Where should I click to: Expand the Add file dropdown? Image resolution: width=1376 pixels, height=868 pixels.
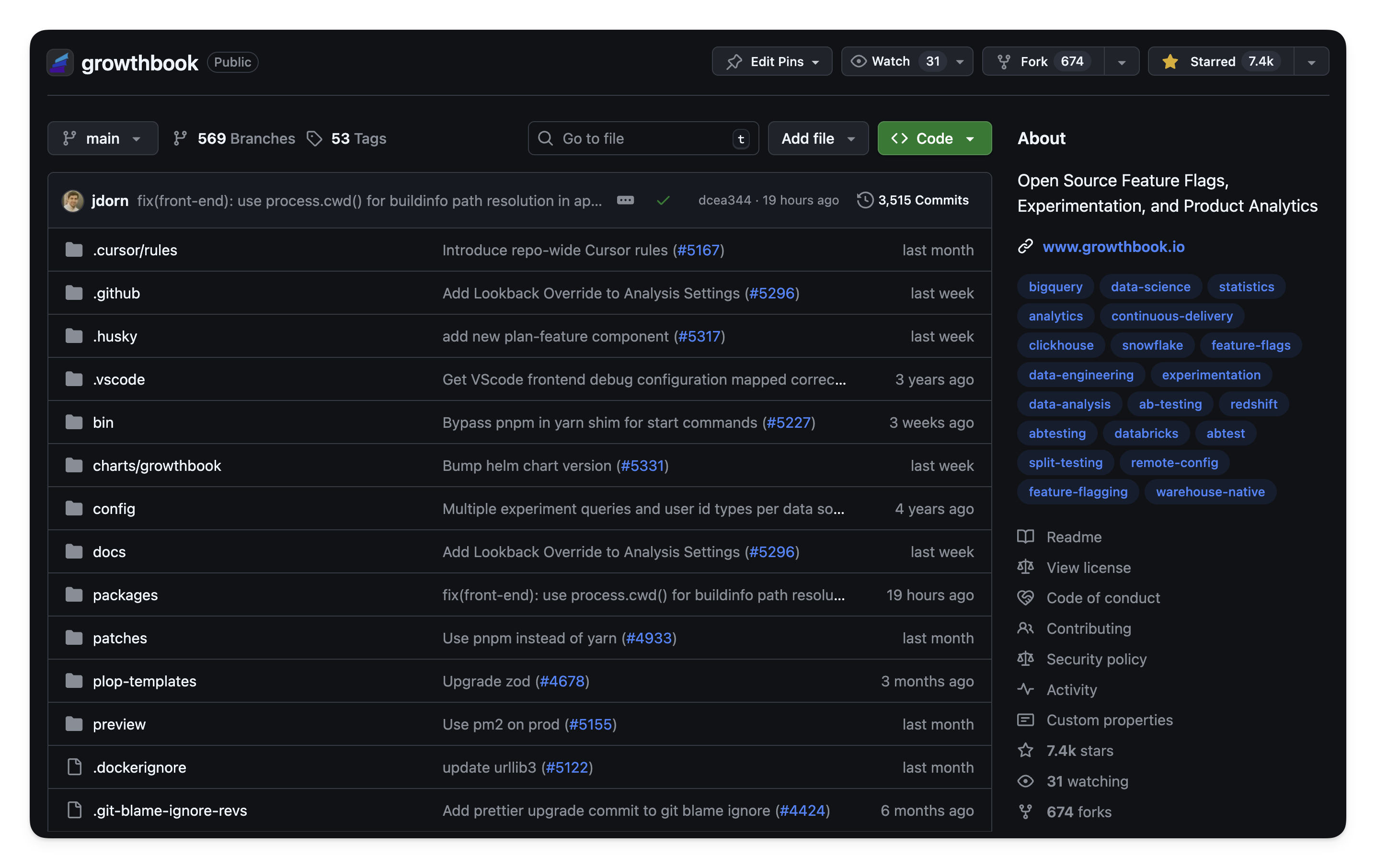tap(818, 139)
